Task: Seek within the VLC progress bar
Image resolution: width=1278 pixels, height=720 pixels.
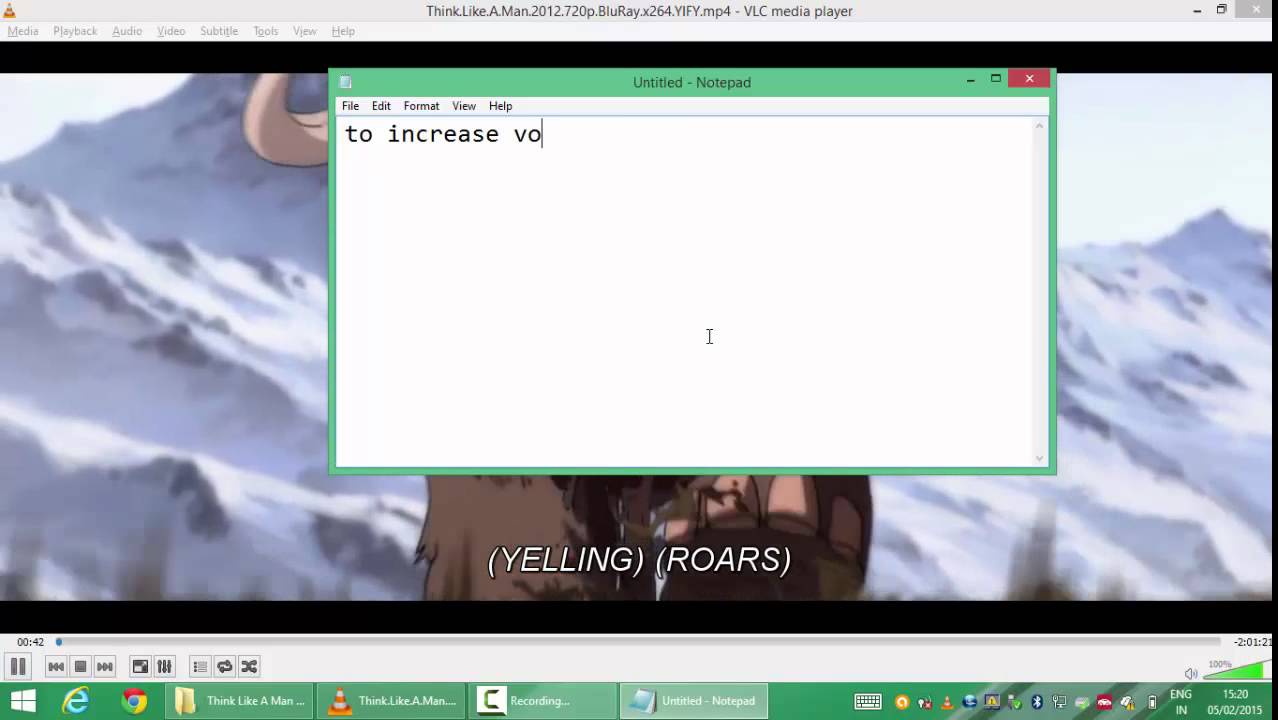Action: [638, 642]
